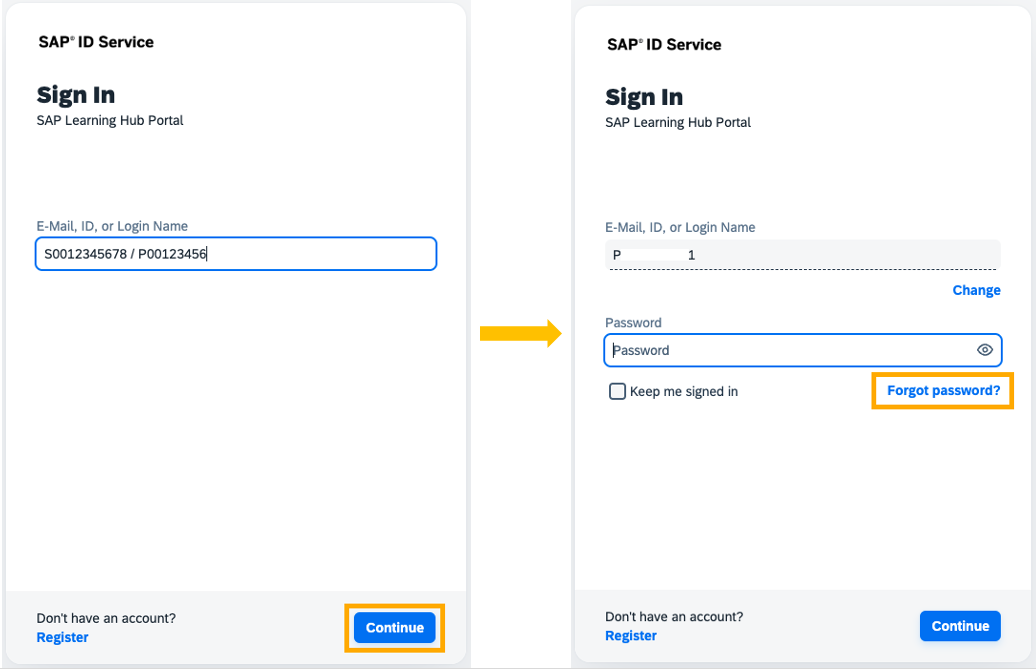Focus the E-Mail, ID, or Login Name field
Image resolution: width=1036 pixels, height=669 pixels.
pyautogui.click(x=235, y=254)
